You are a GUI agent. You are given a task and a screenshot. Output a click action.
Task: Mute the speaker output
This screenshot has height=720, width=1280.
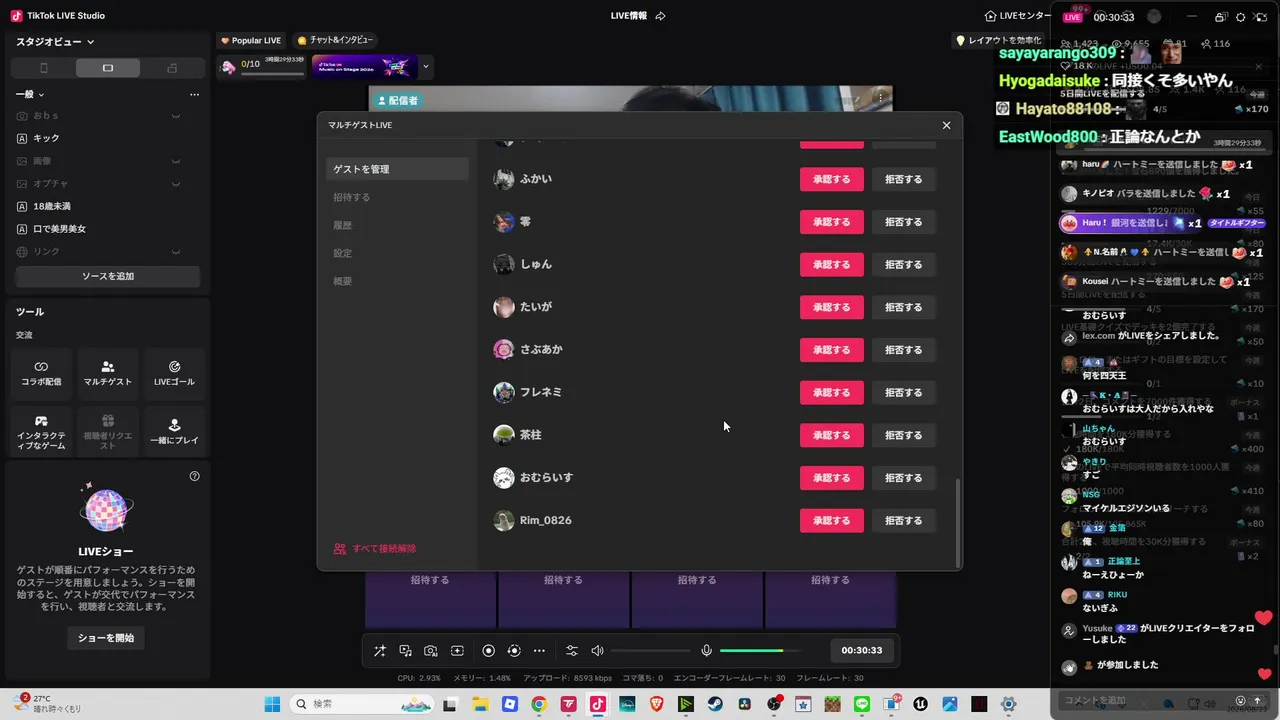point(597,651)
